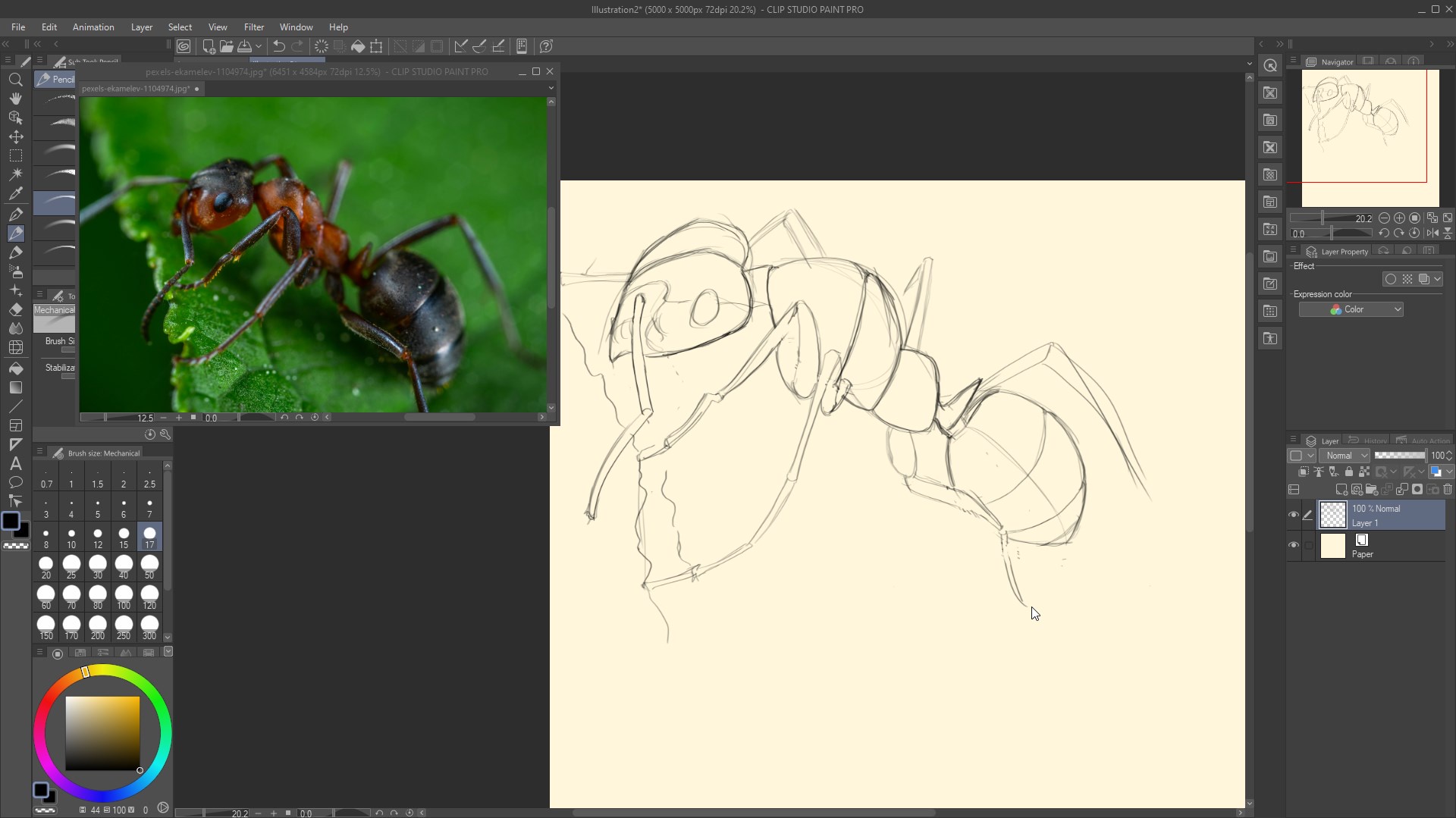
Task: Open the File menu
Action: (18, 27)
